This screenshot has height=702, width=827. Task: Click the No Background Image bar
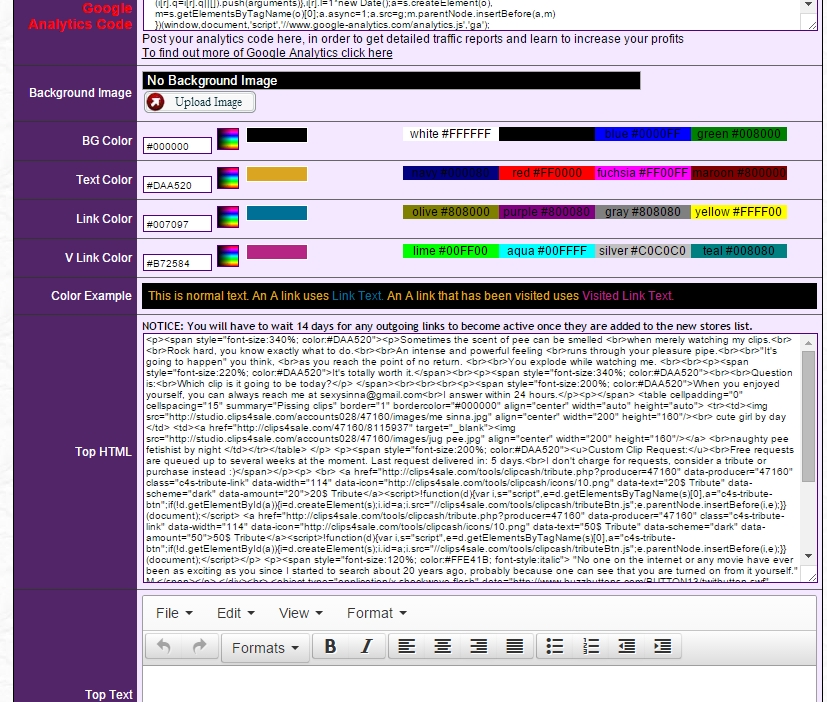click(391, 81)
